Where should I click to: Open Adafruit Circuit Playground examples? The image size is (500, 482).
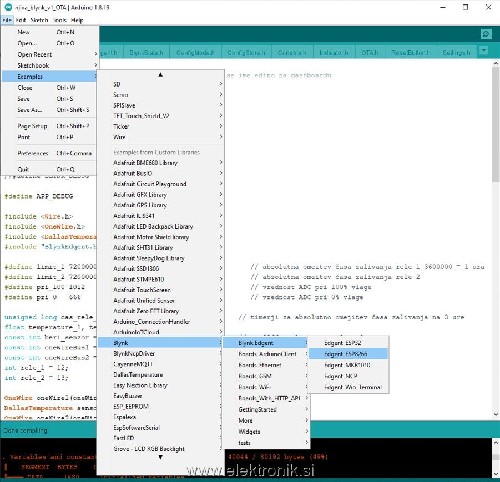(x=161, y=184)
